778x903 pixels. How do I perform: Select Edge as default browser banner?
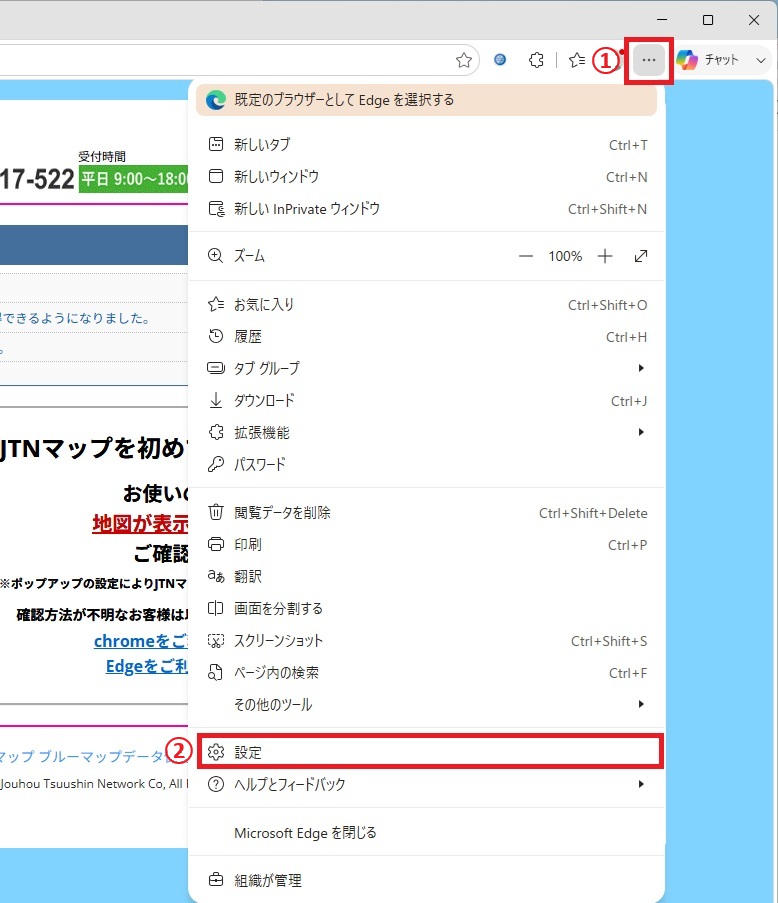tap(427, 100)
